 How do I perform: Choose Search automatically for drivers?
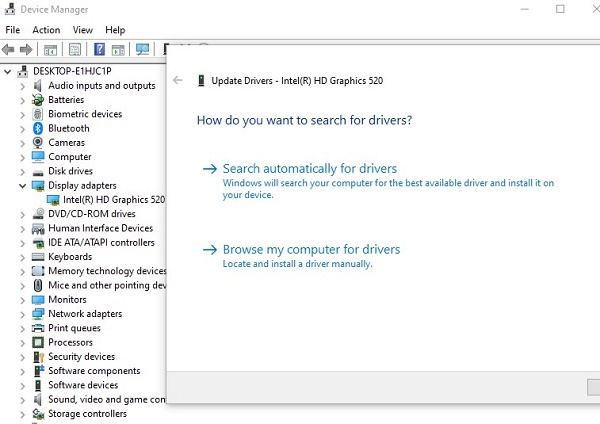tap(309, 169)
